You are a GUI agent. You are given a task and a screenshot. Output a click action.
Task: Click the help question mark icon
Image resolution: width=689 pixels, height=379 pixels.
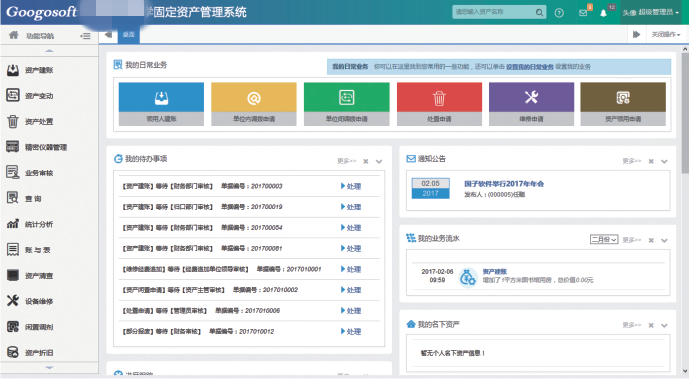click(x=559, y=13)
